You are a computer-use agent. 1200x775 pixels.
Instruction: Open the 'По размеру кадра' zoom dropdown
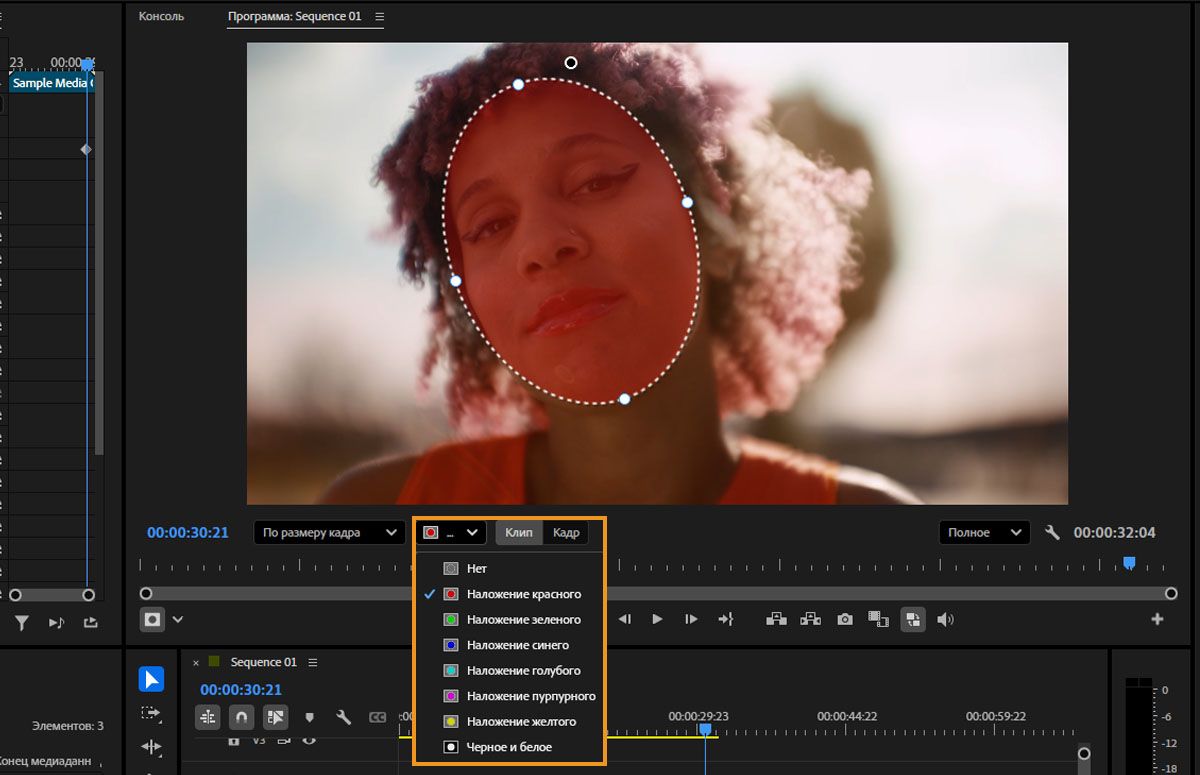pyautogui.click(x=329, y=533)
